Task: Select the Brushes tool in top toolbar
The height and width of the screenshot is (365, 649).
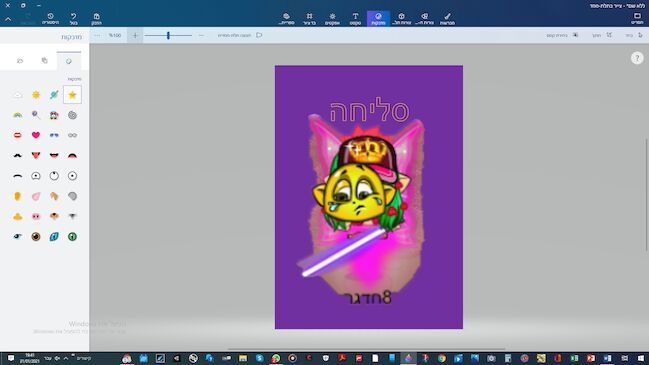Action: point(447,19)
